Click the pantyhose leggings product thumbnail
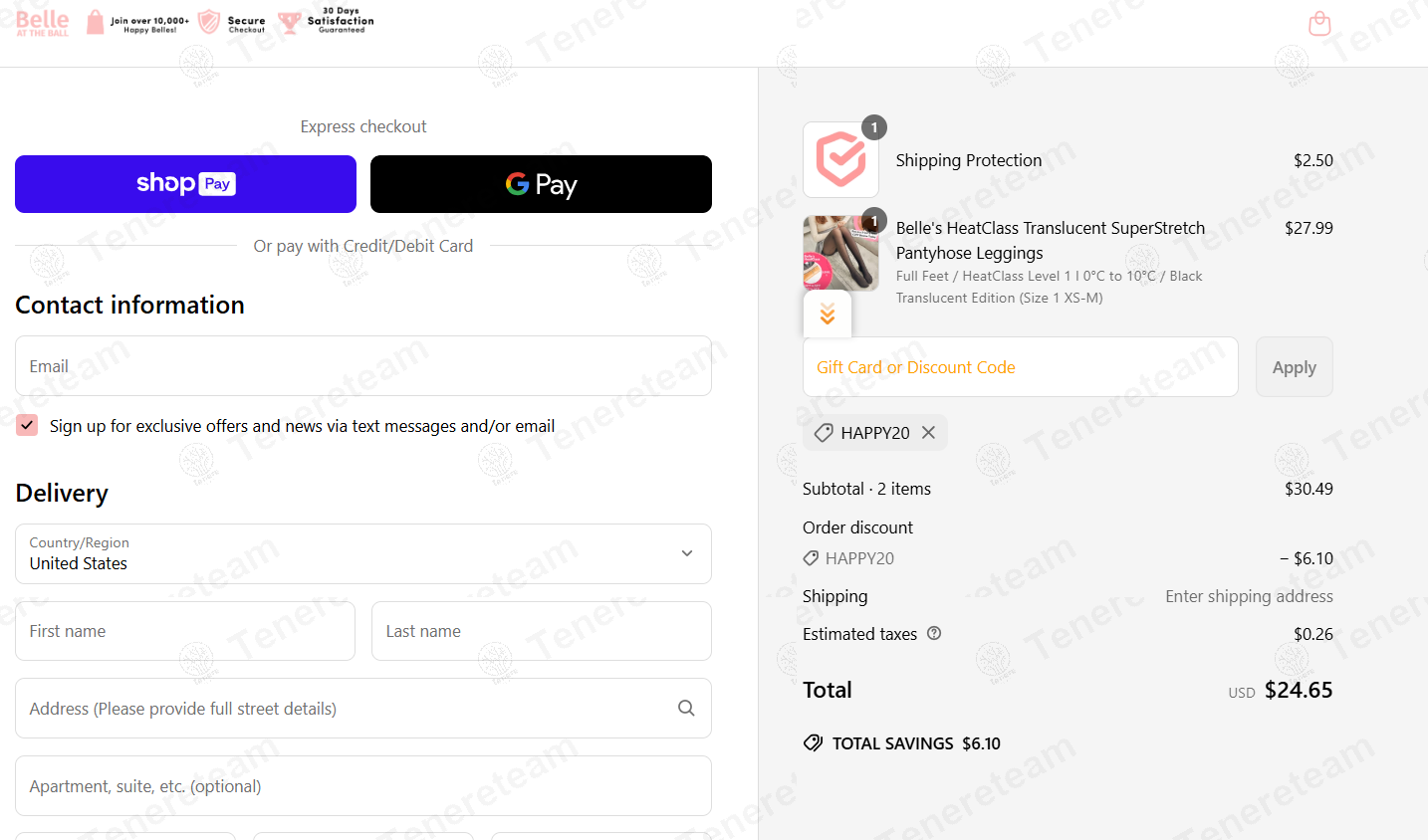1428x840 pixels. point(841,253)
